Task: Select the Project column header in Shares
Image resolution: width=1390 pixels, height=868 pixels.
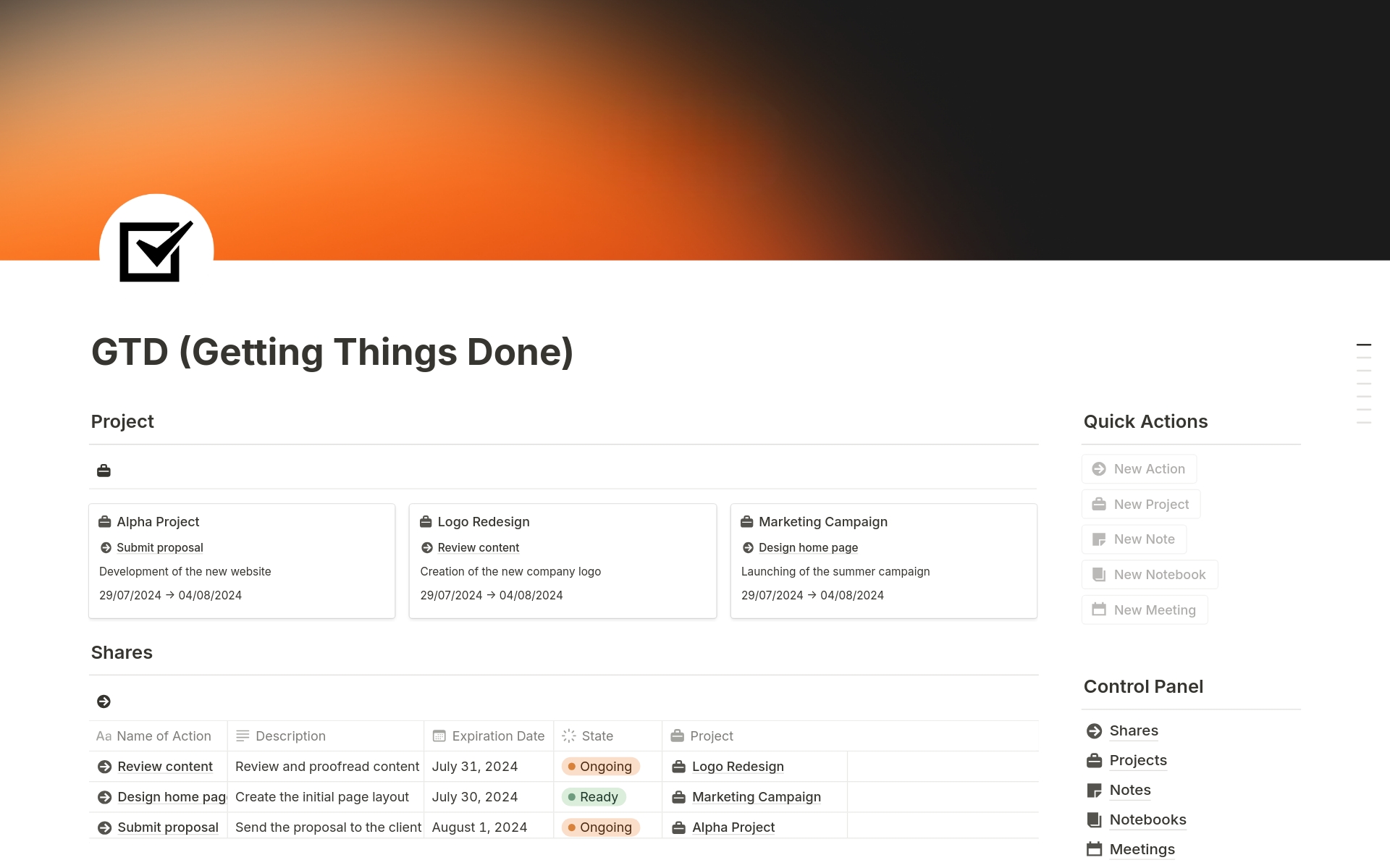Action: 711,733
